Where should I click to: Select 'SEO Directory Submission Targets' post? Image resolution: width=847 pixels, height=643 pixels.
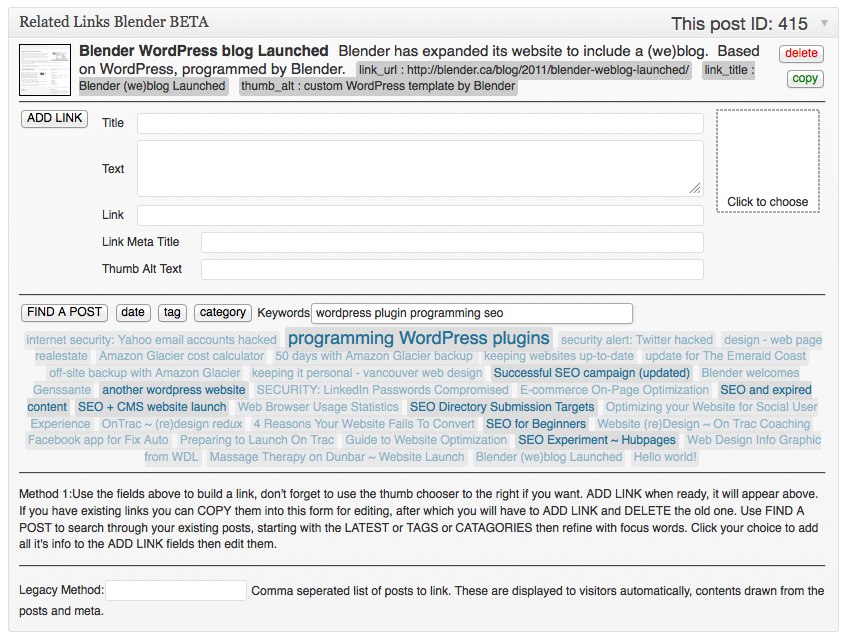pyautogui.click(x=502, y=407)
